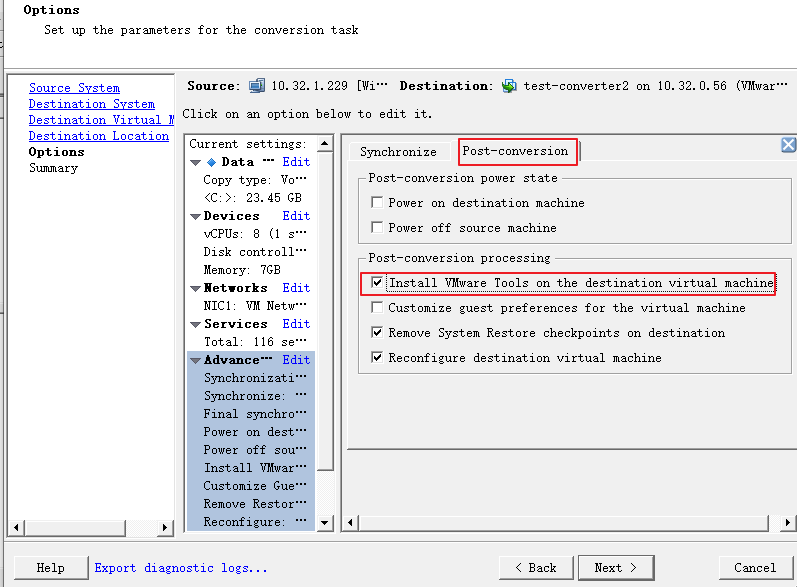Viewport: 798px width, 588px height.
Task: Go to the Destination System step
Action: [91, 104]
